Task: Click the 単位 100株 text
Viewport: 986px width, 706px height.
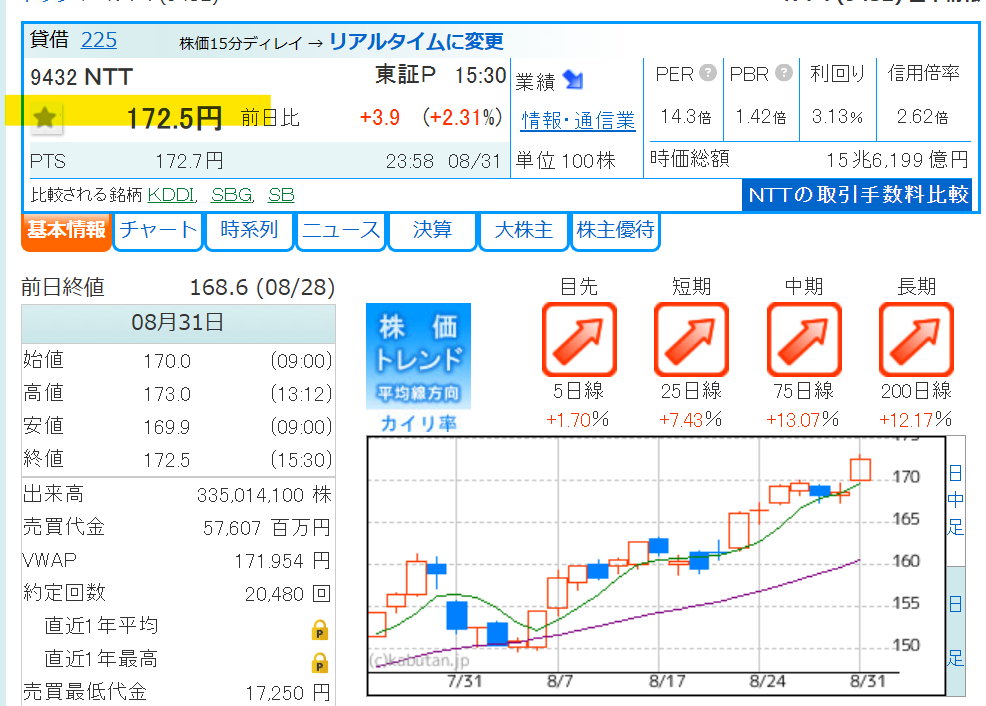Action: (x=565, y=160)
